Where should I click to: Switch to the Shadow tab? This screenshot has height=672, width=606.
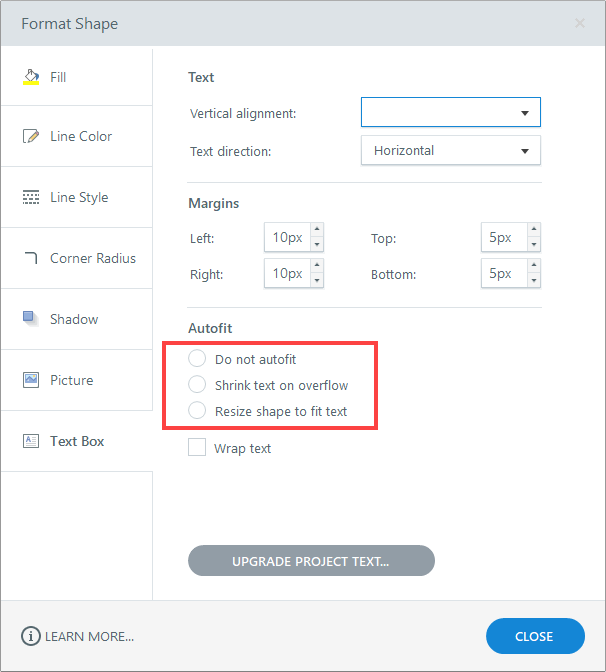tap(76, 319)
